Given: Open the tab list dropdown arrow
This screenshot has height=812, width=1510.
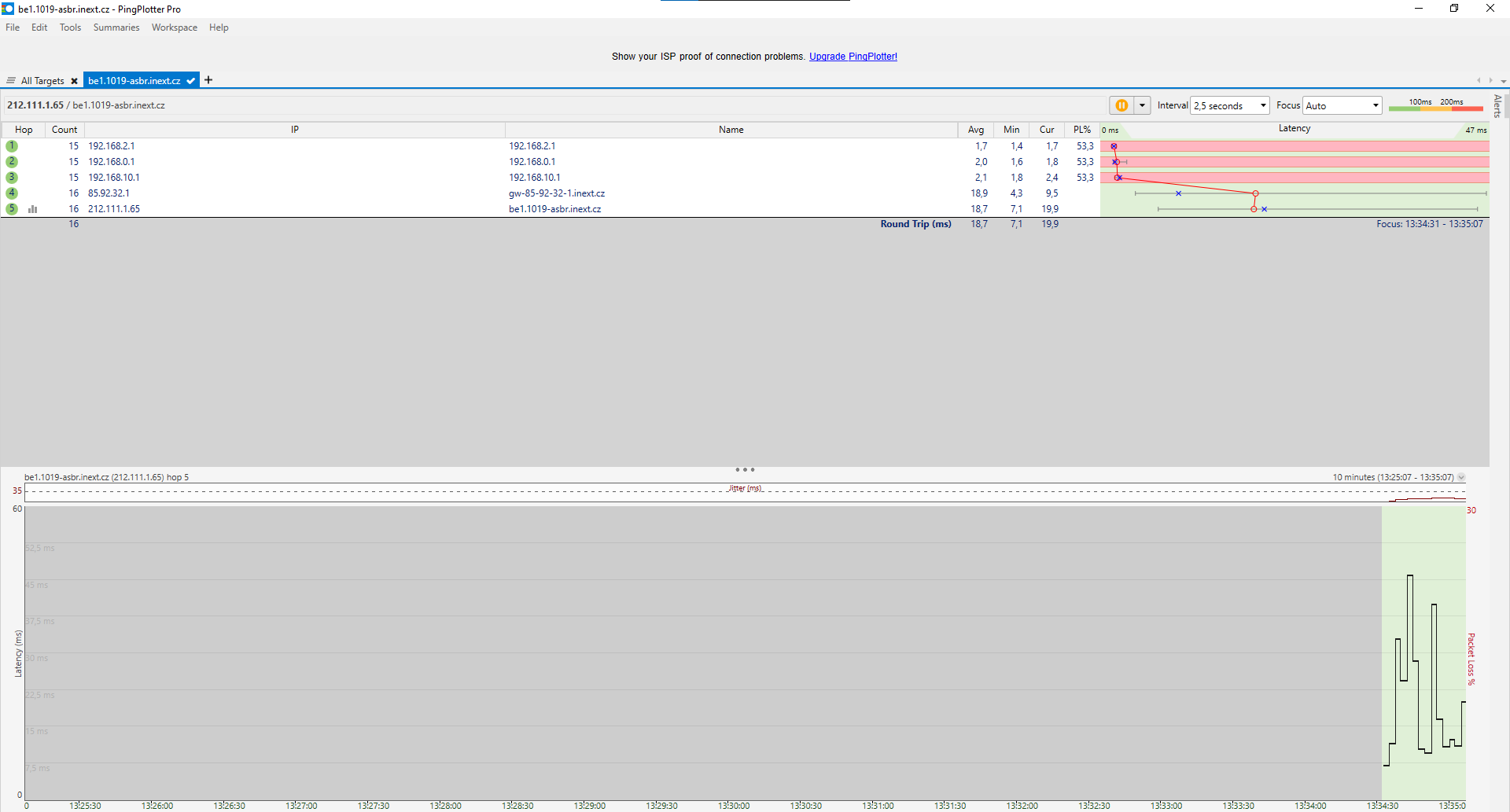Looking at the screenshot, I should pyautogui.click(x=1503, y=81).
